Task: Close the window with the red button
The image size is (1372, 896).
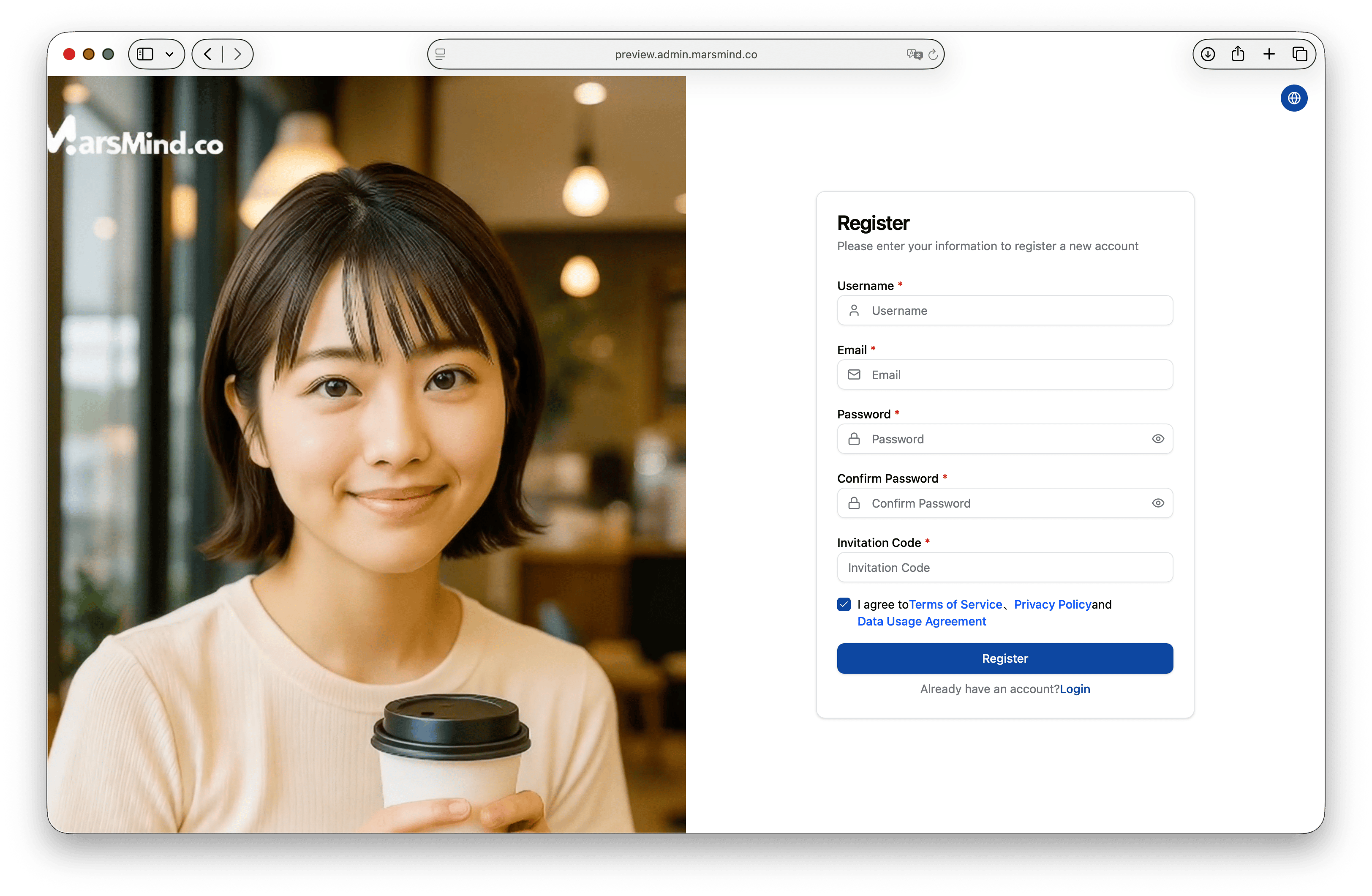Action: coord(69,54)
